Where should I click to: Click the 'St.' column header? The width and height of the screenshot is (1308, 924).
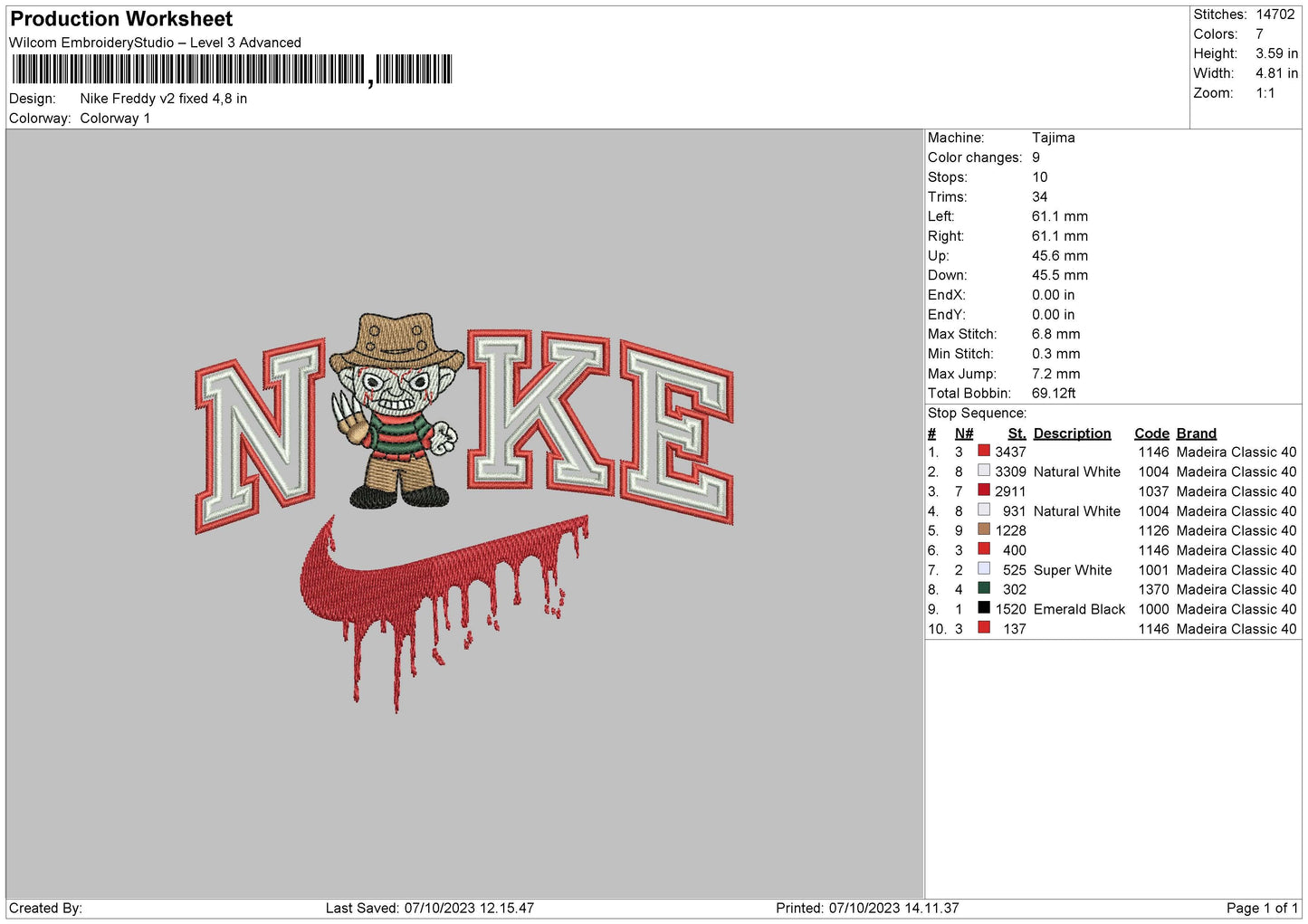click(x=1017, y=433)
